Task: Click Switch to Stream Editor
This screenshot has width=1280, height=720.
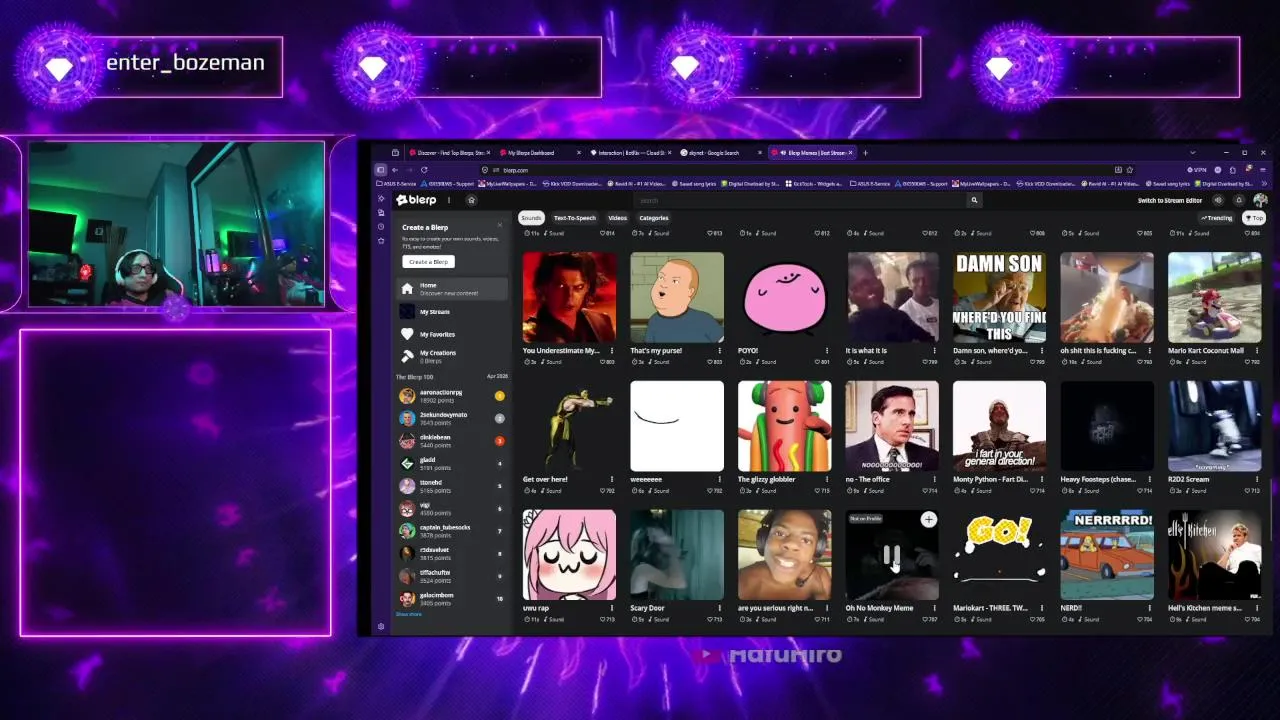Action: [1170, 200]
